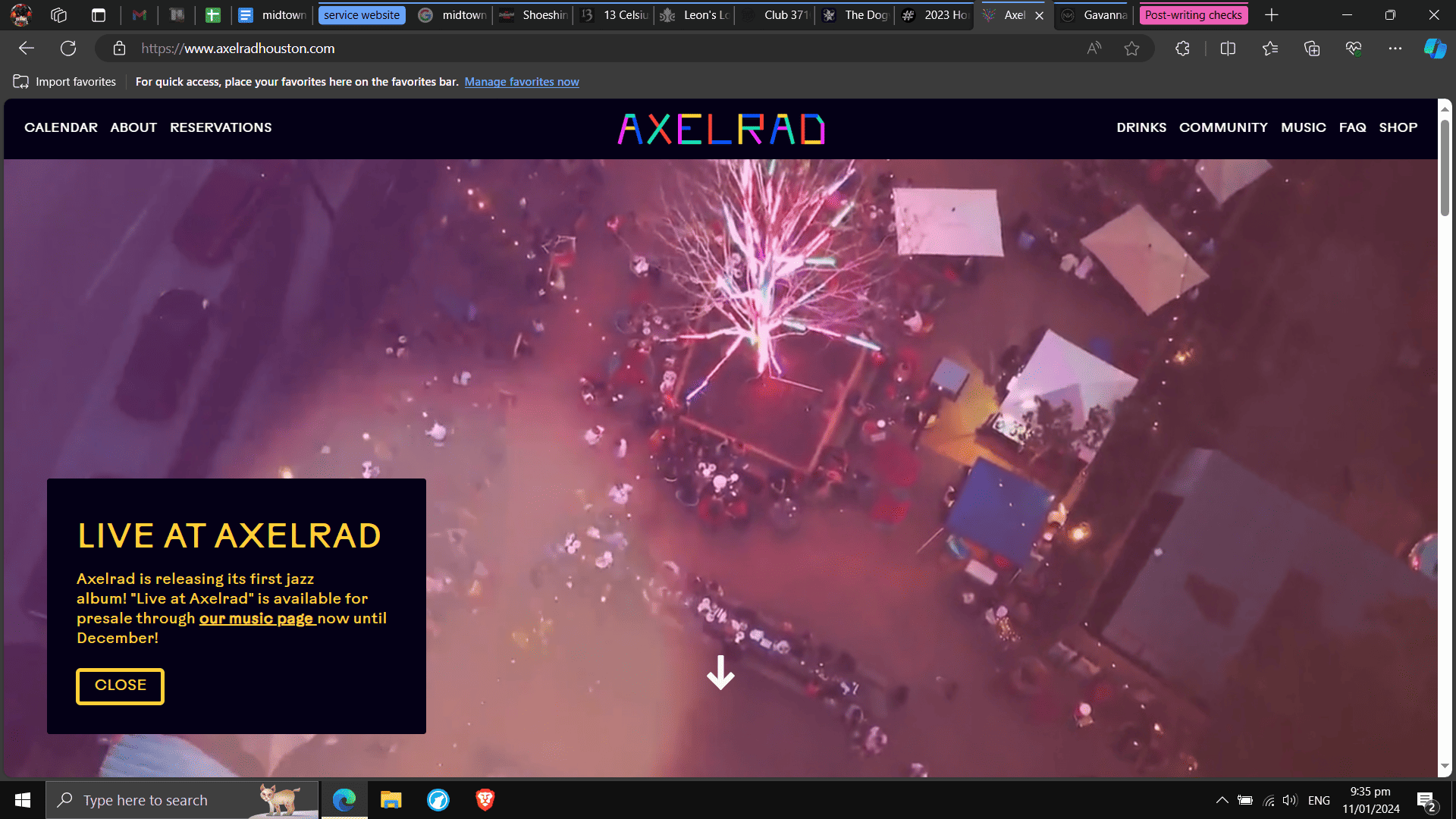
Task: Open the Gmail pinned tab
Action: (x=140, y=14)
